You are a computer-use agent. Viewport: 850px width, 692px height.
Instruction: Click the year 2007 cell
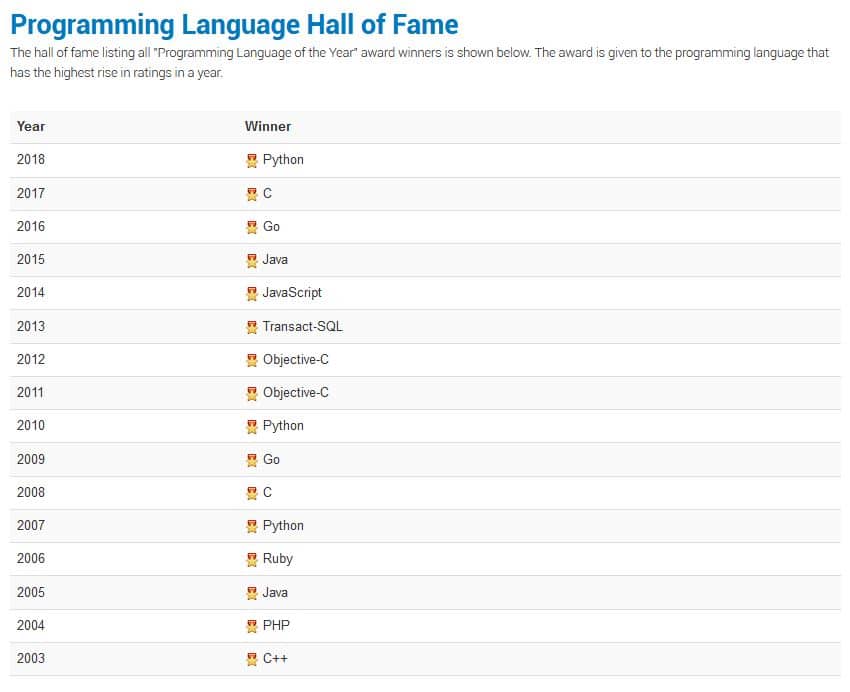31,526
